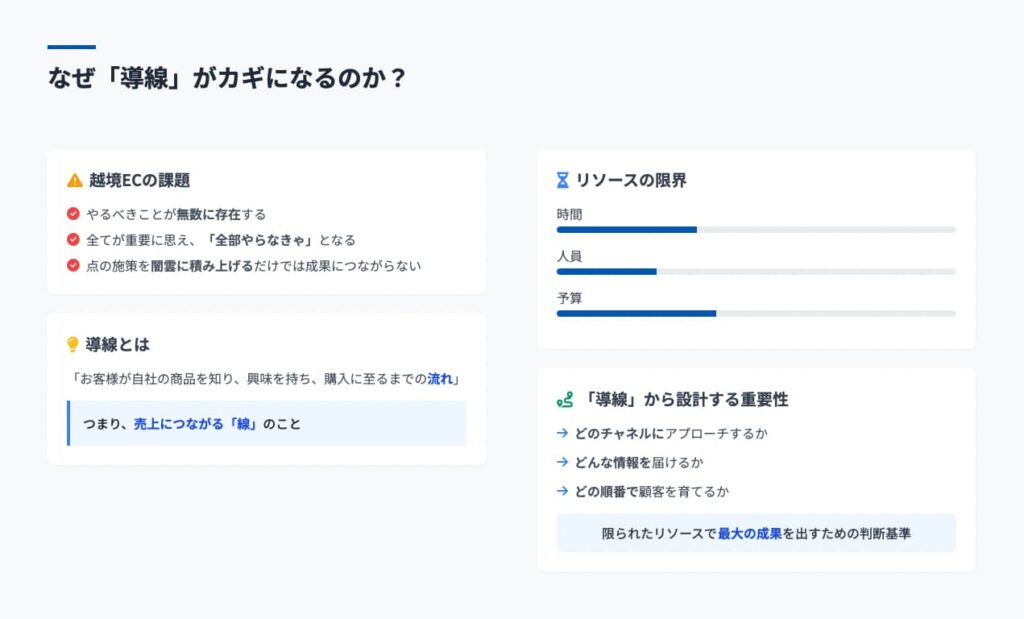Click the 時間 progress bar
The width and height of the screenshot is (1024, 619).
756,230
